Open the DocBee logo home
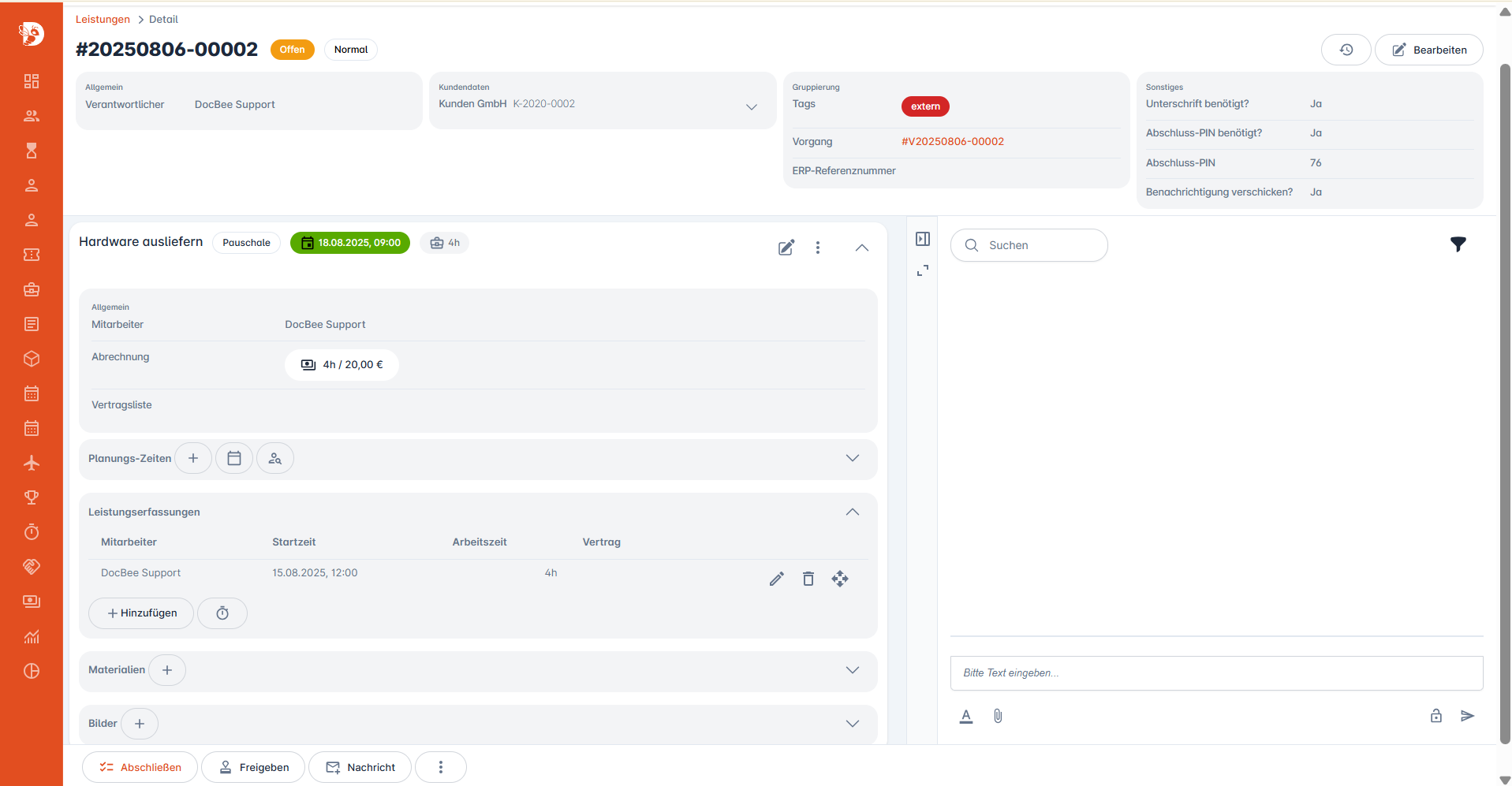Image resolution: width=1512 pixels, height=786 pixels. pos(32,33)
